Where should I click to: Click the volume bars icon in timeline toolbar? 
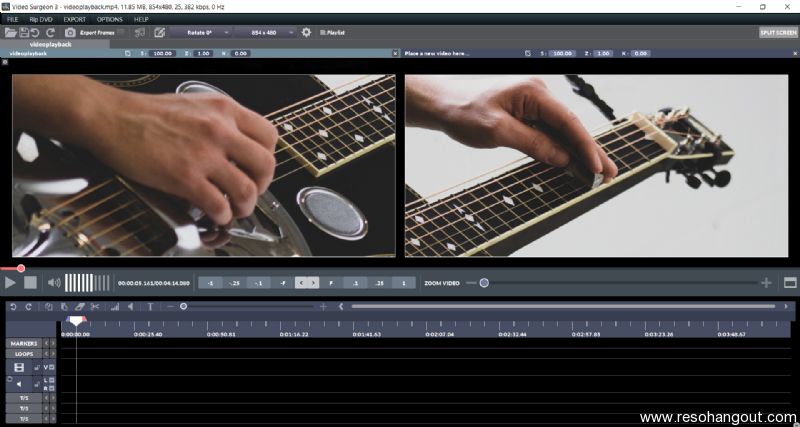(x=115, y=307)
